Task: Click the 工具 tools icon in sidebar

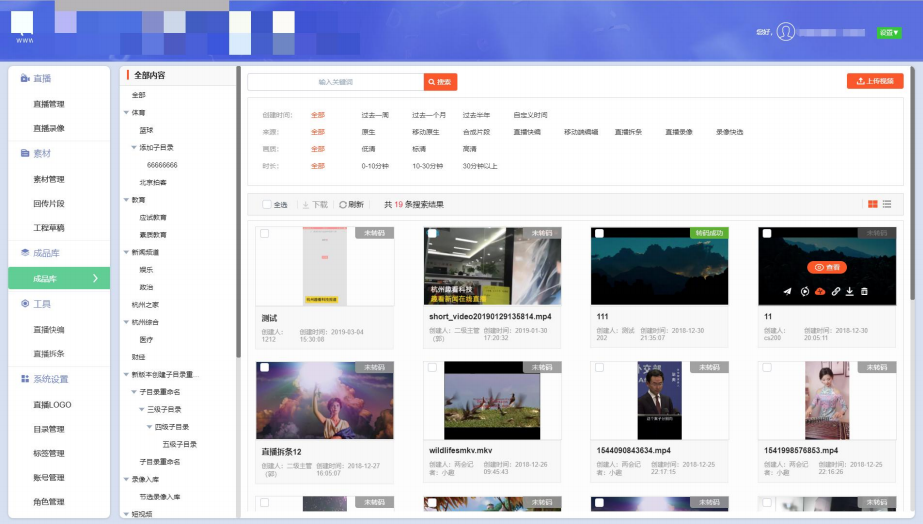Action: tap(25, 304)
